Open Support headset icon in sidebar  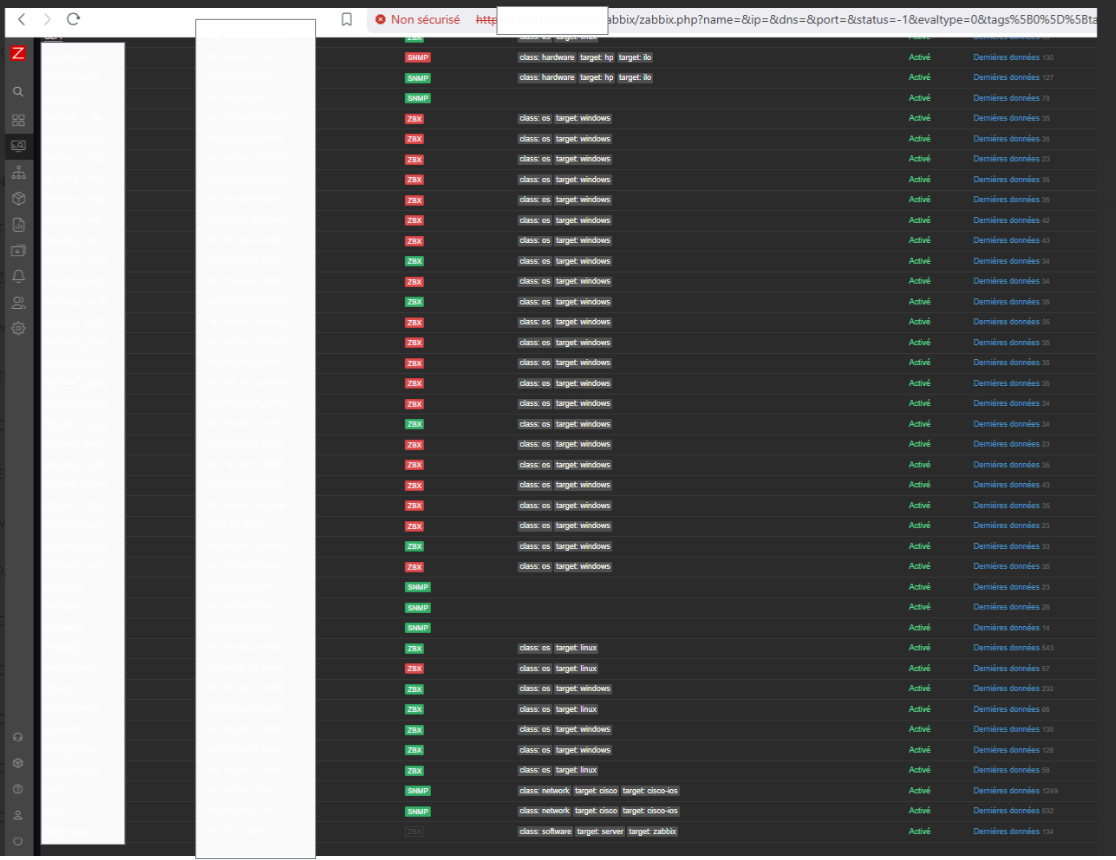pos(18,737)
